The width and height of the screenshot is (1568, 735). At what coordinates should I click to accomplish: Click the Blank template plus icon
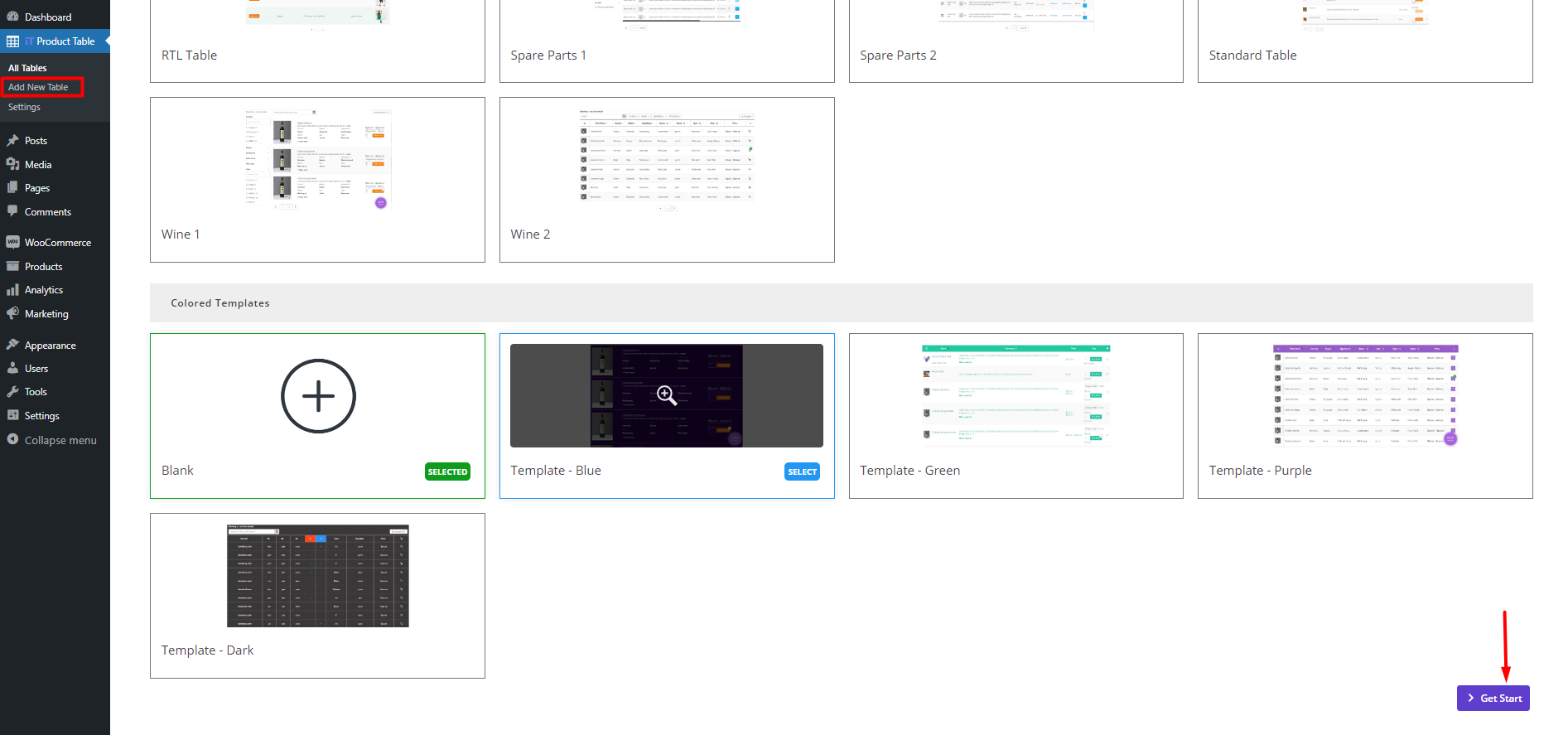coord(318,396)
